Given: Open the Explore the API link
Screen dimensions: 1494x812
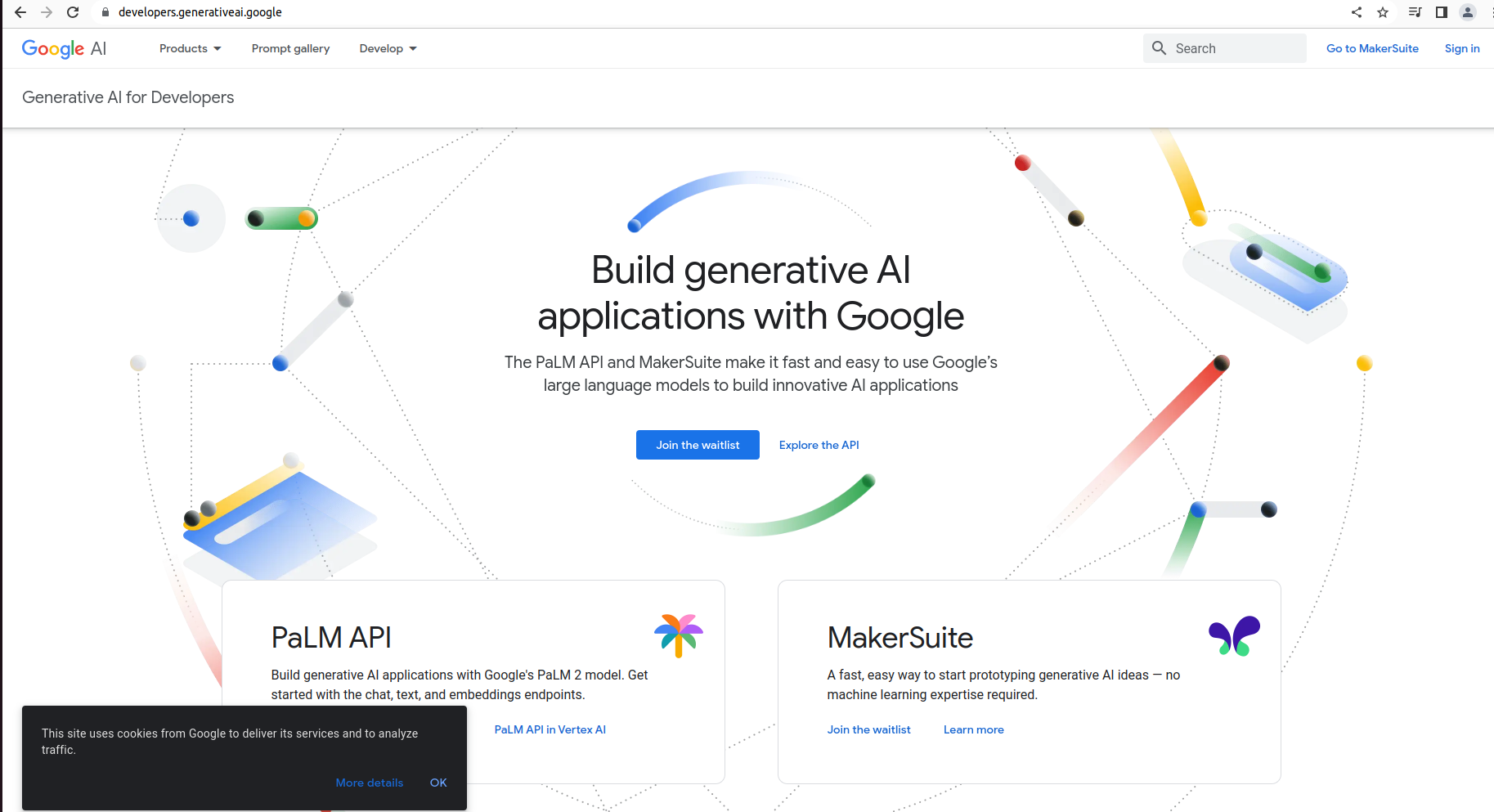Looking at the screenshot, I should [819, 445].
